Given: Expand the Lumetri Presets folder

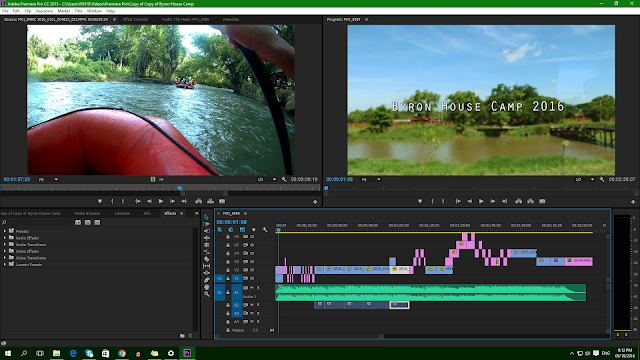Looking at the screenshot, I should pos(5,264).
